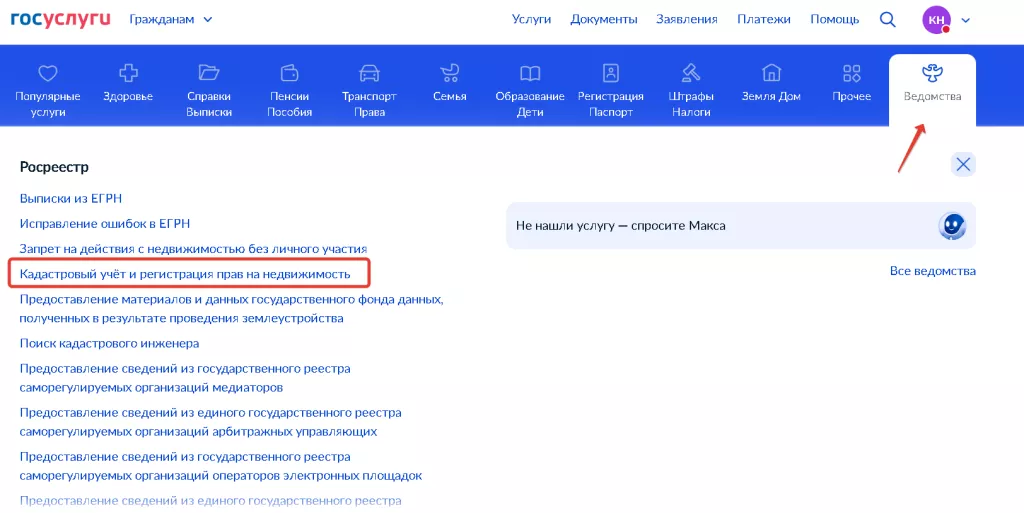
Task: Open the Справки Выписки folder icon
Action: [208, 72]
